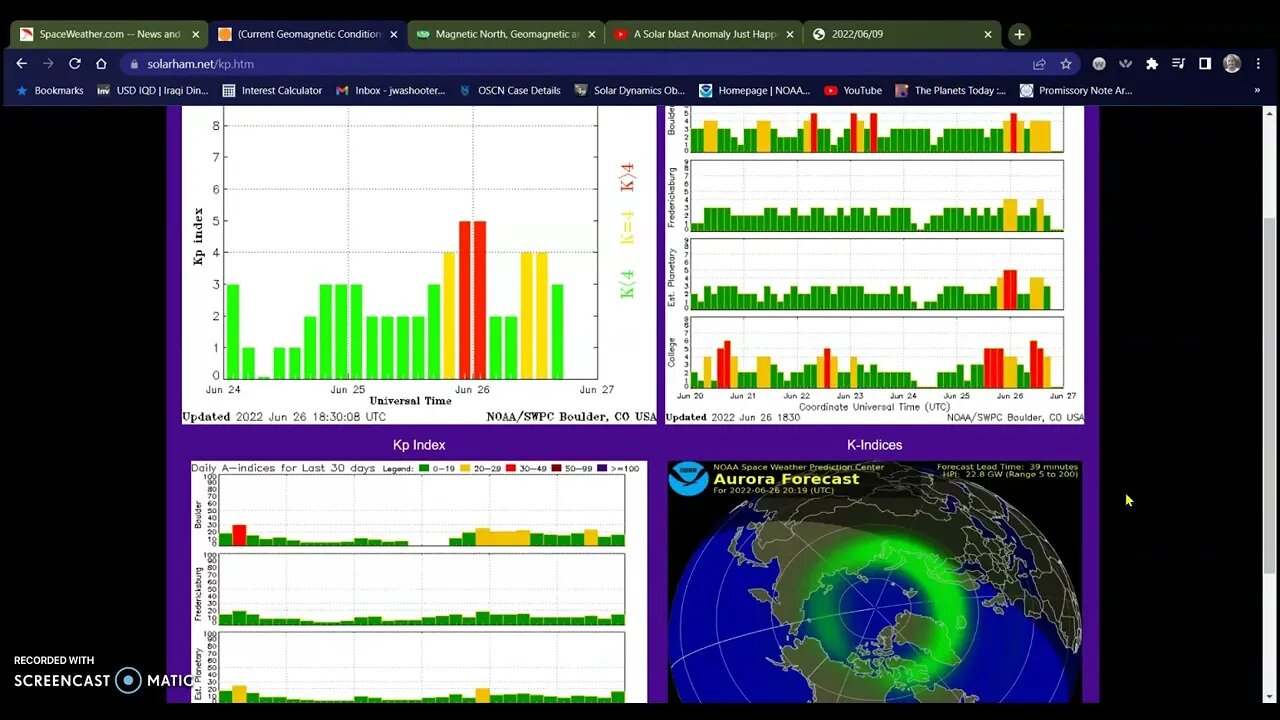Click the 'Aurora Forecast' heading text
1280x720 pixels.
point(786,479)
